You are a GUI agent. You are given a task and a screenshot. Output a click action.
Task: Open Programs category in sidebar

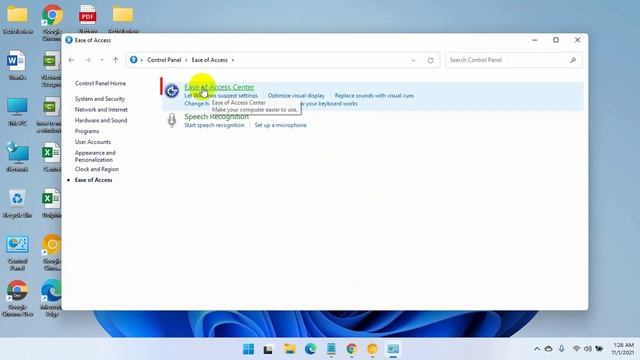point(87,131)
